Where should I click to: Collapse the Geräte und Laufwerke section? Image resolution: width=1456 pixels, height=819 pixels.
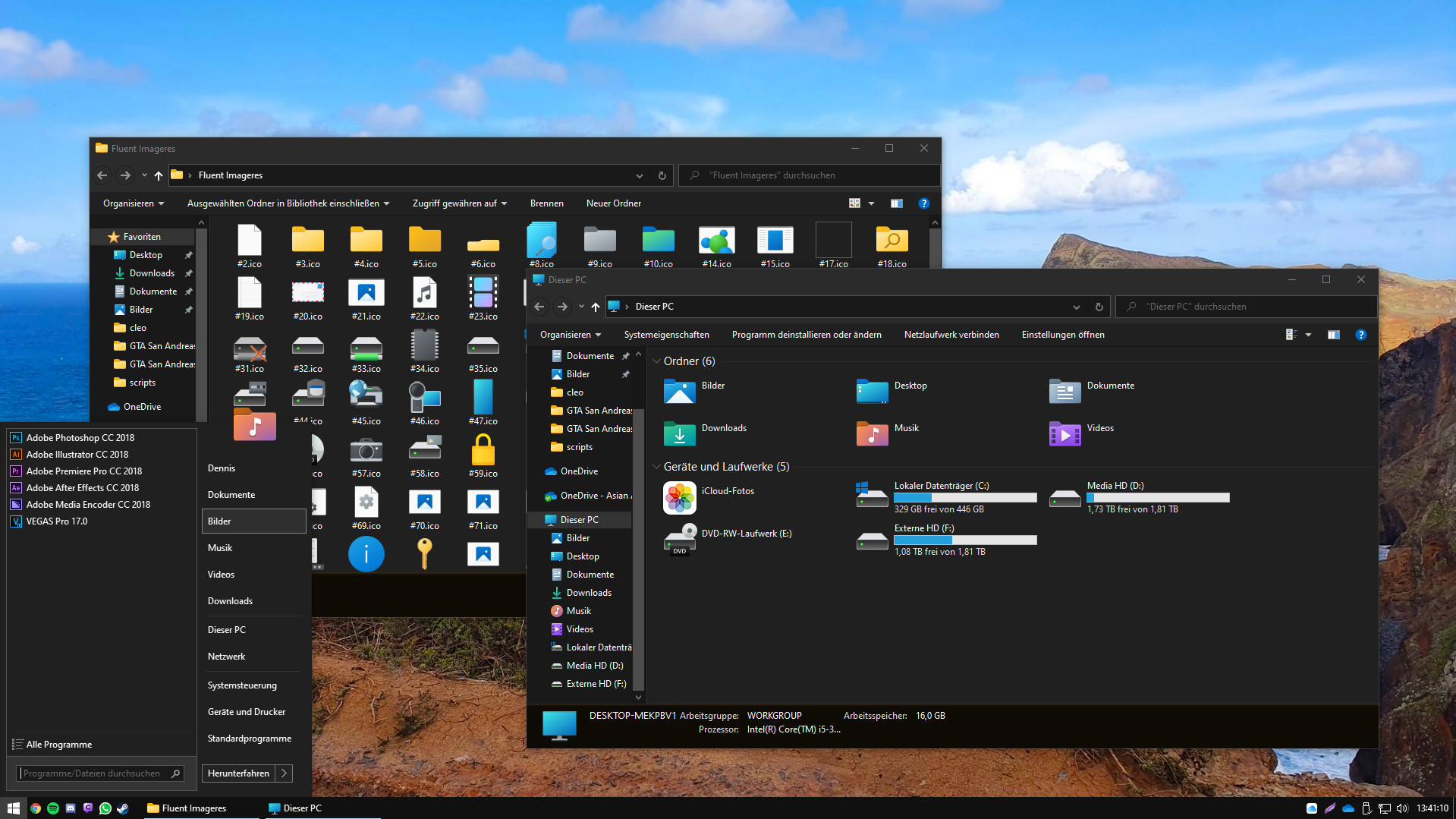656,466
